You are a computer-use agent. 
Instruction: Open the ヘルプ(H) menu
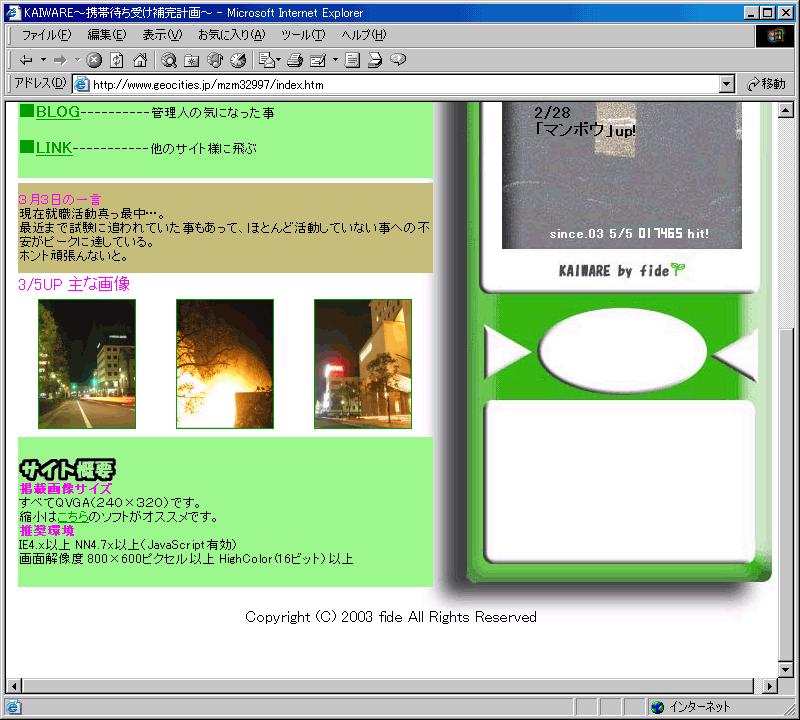(364, 35)
